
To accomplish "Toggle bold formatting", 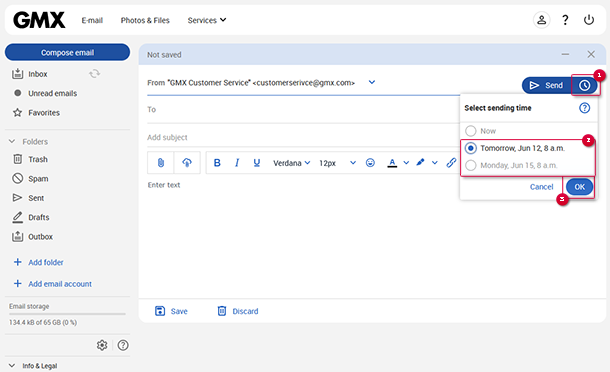I will 217,163.
